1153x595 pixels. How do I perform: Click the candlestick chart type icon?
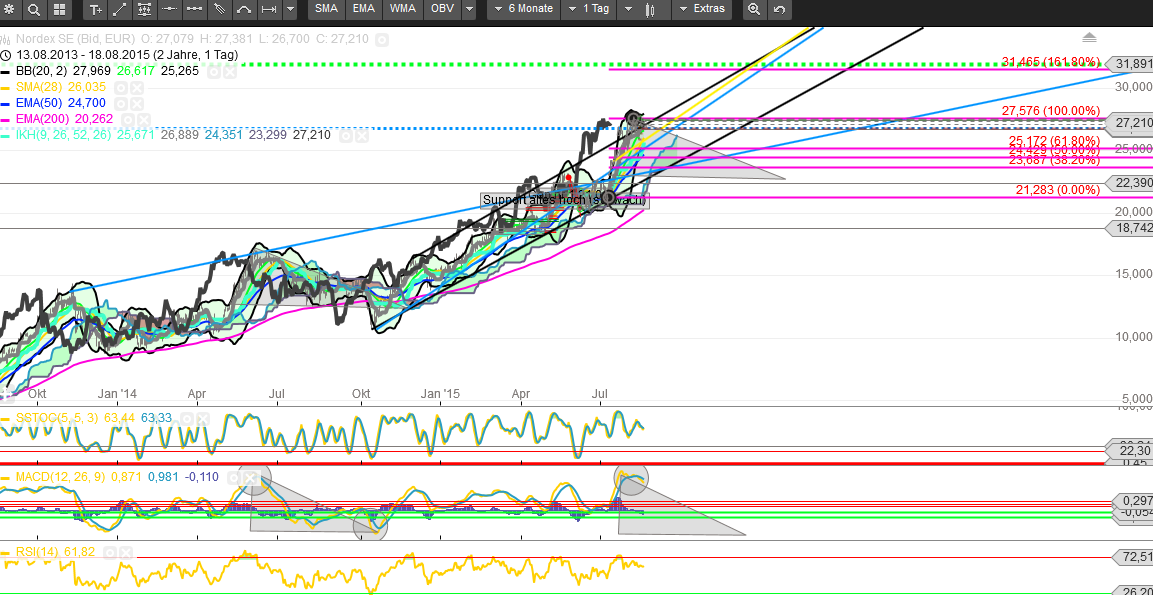click(x=650, y=10)
